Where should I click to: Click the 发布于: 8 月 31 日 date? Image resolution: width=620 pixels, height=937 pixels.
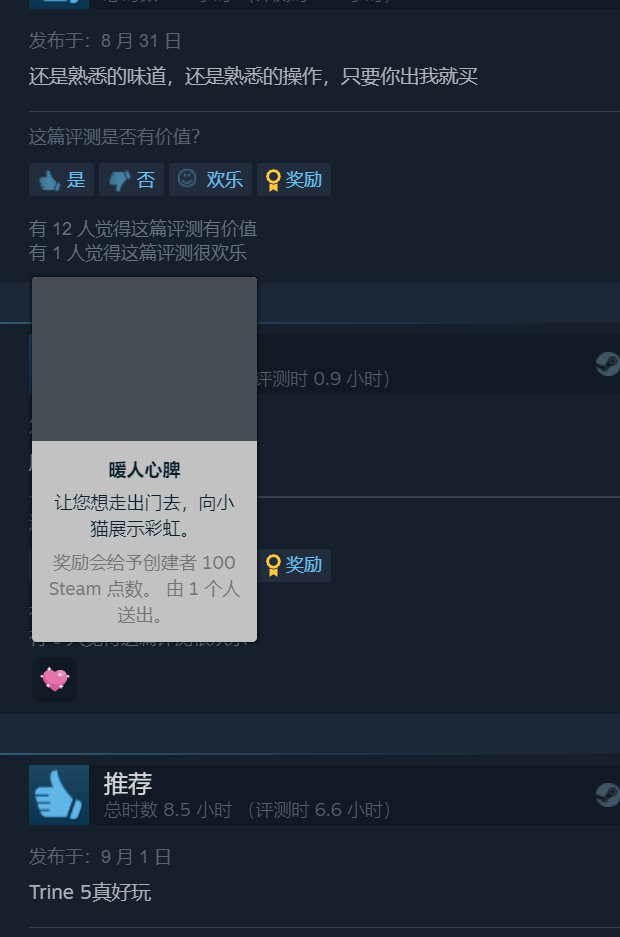(x=105, y=41)
